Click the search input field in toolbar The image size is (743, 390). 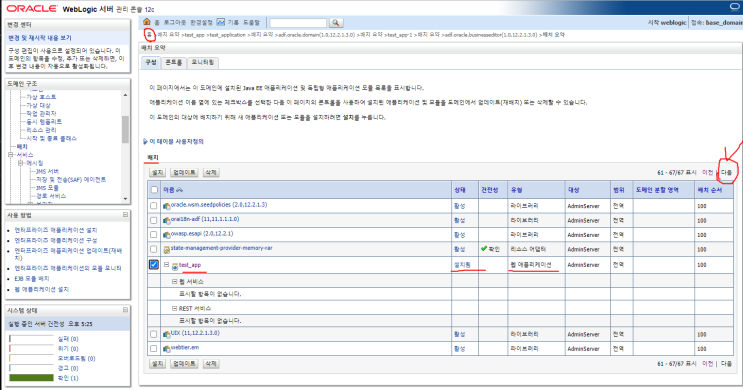298,22
